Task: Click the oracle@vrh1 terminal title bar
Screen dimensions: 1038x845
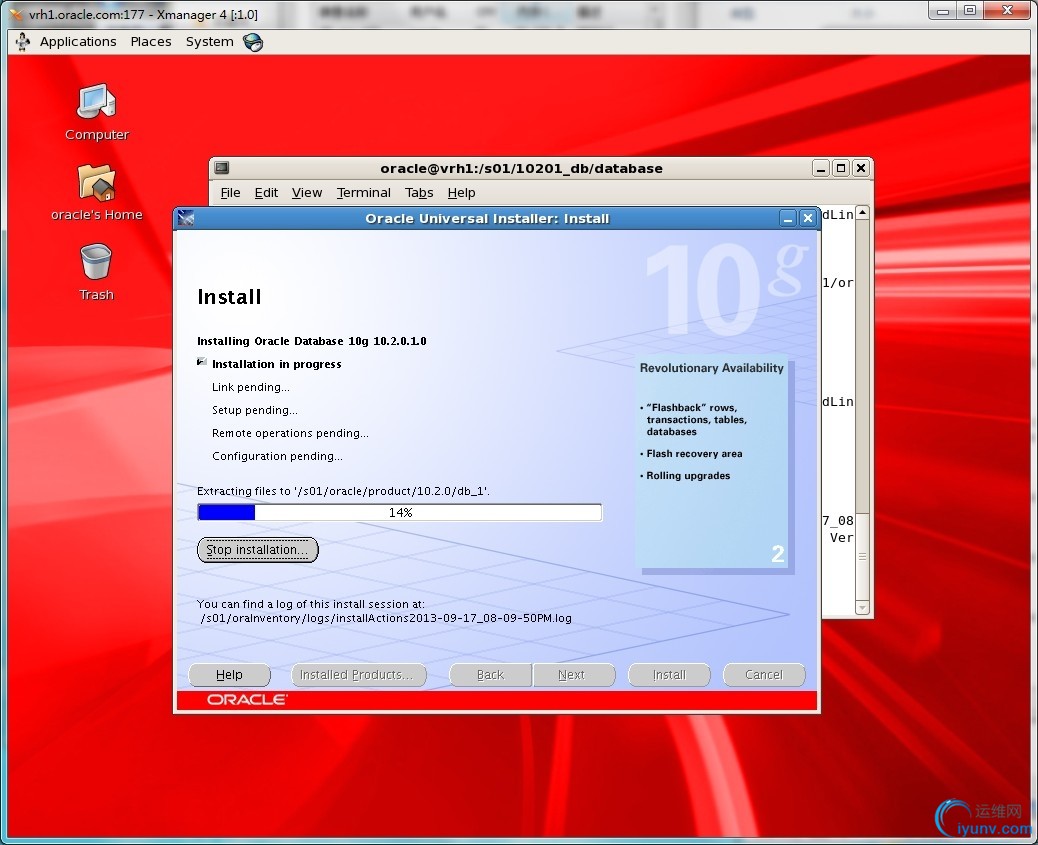Action: 521,168
